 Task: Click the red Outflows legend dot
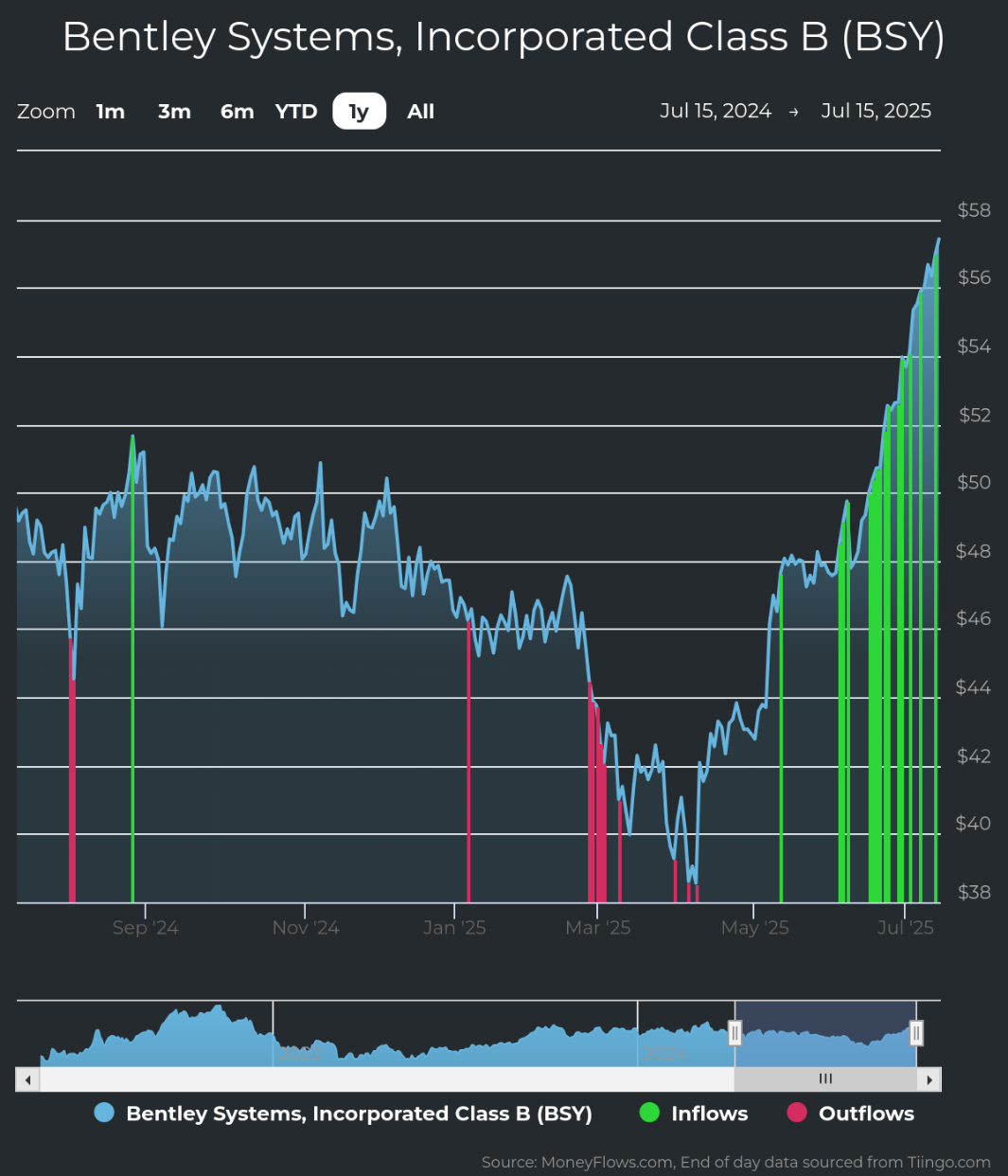click(x=797, y=1113)
